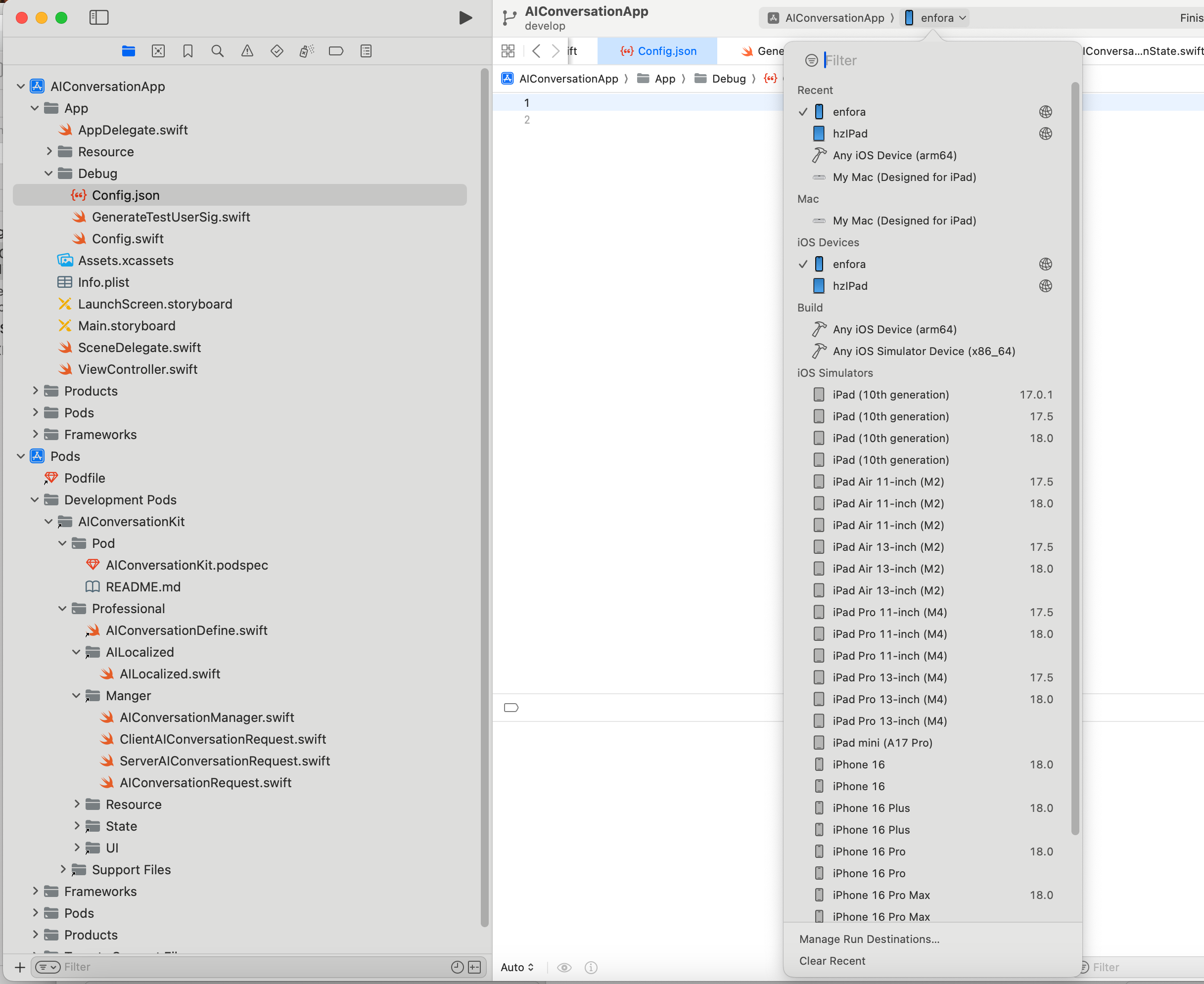Toggle recent files clock filter
1204x984 pixels.
[x=457, y=967]
